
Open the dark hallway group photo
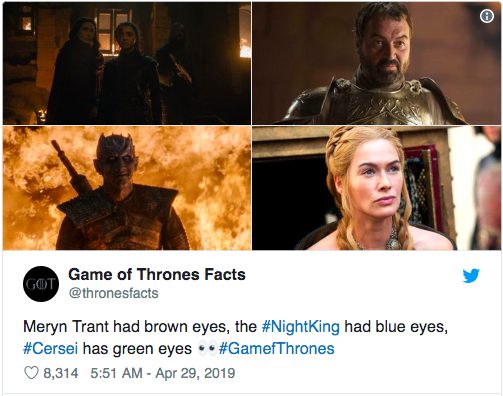[127, 63]
